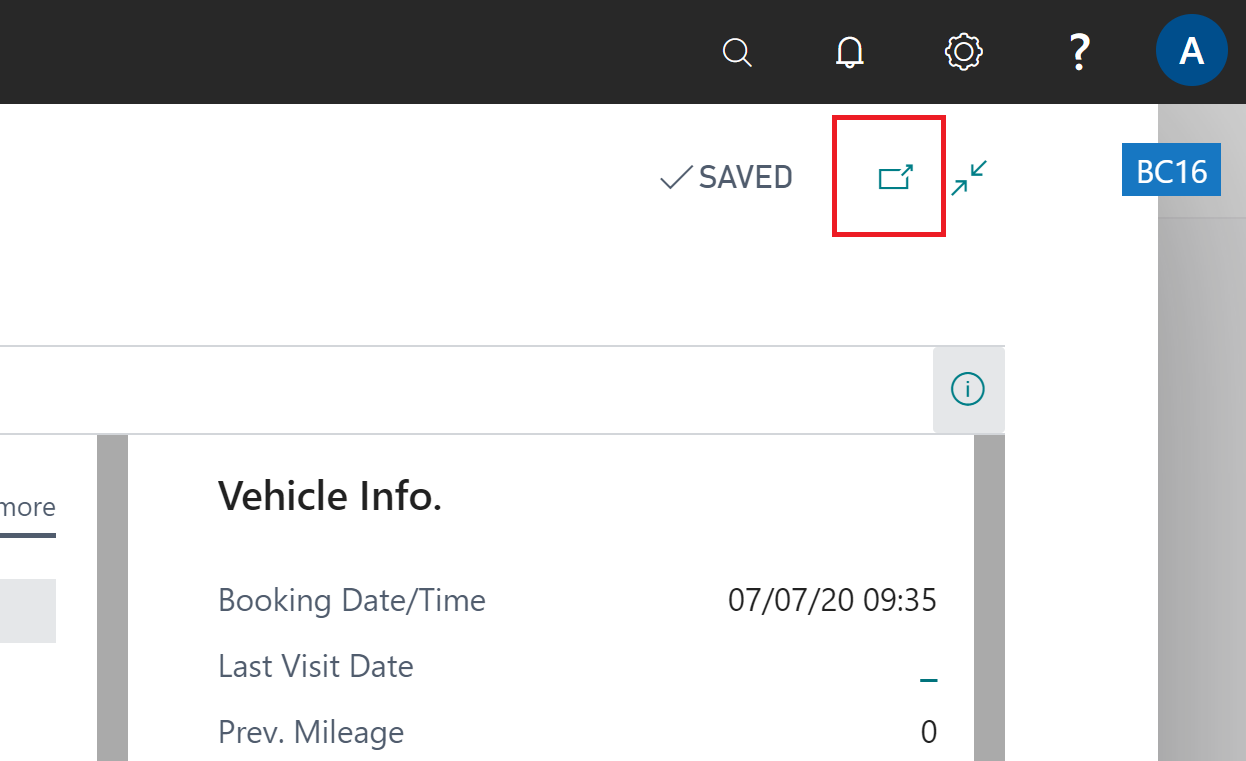Click the Last Visit Date label
Image resolution: width=1246 pixels, height=761 pixels.
coord(316,666)
